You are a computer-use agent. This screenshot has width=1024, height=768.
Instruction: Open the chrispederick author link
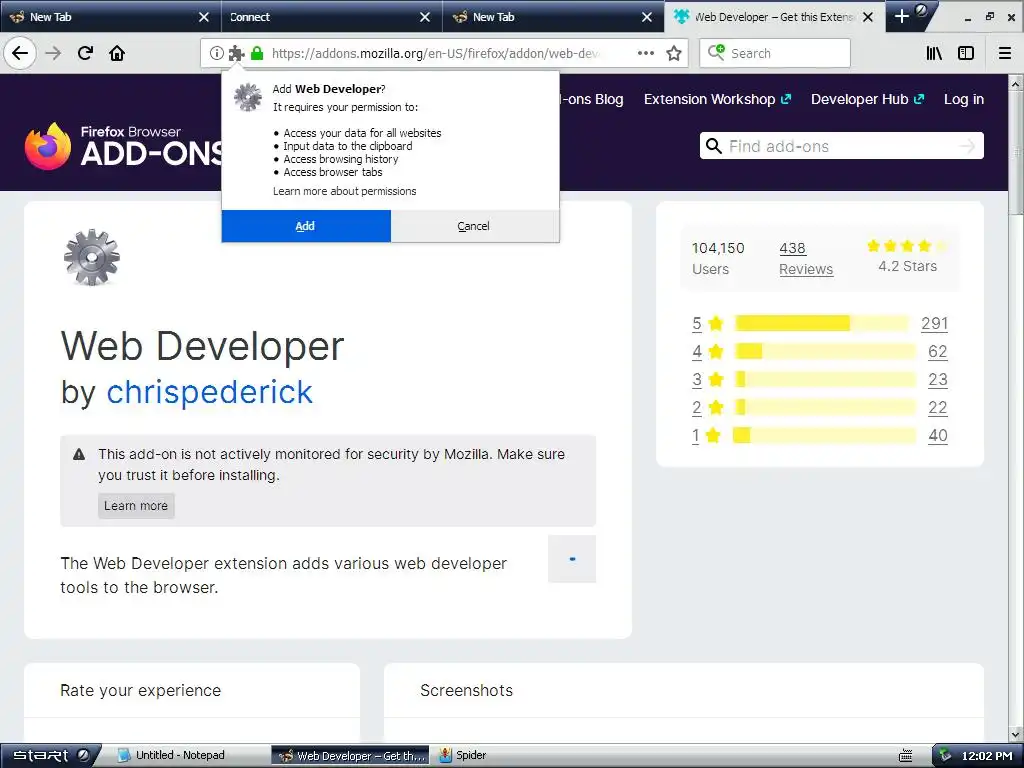tap(210, 392)
